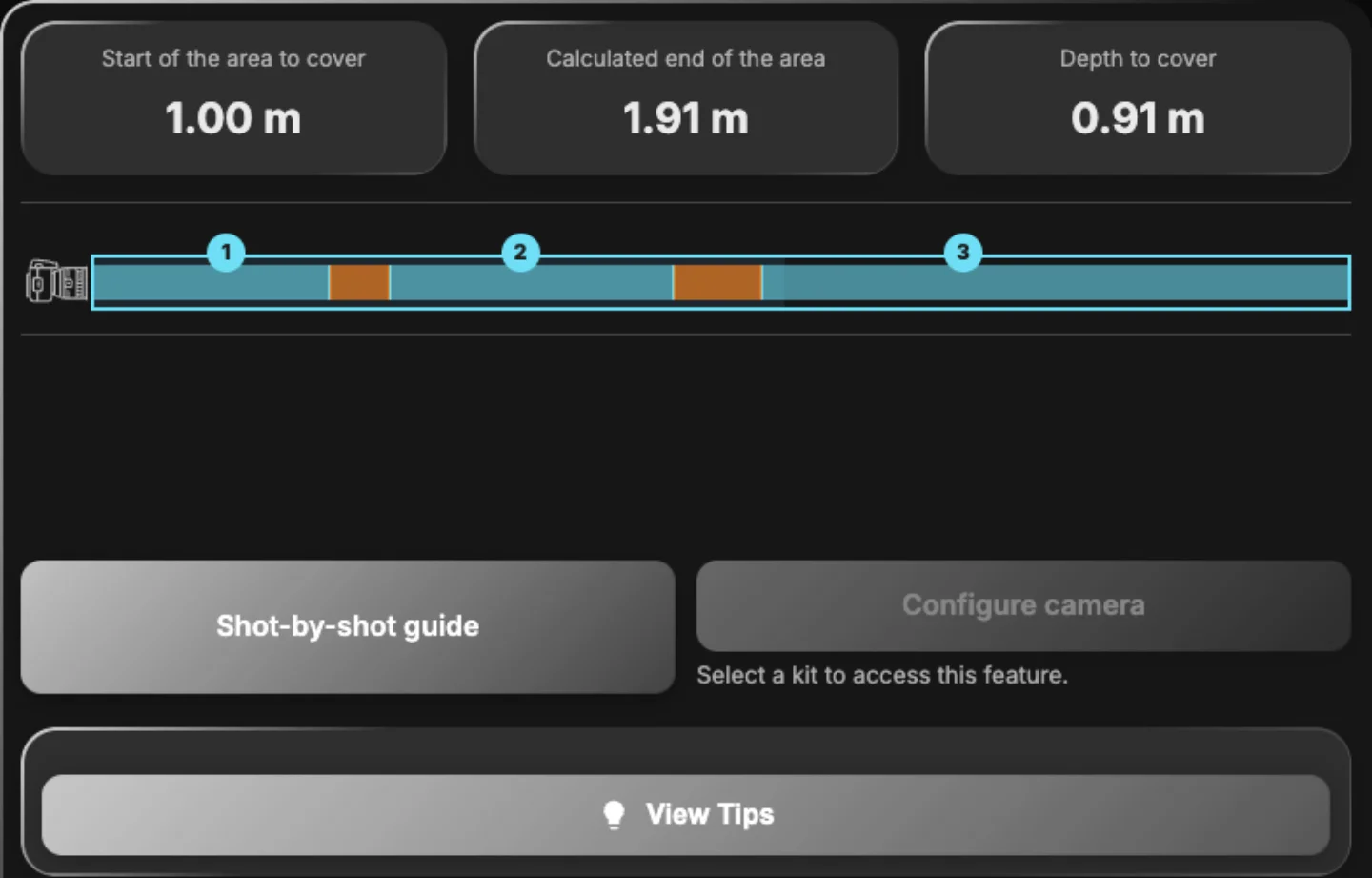Click the Configure camera button

tap(1023, 605)
